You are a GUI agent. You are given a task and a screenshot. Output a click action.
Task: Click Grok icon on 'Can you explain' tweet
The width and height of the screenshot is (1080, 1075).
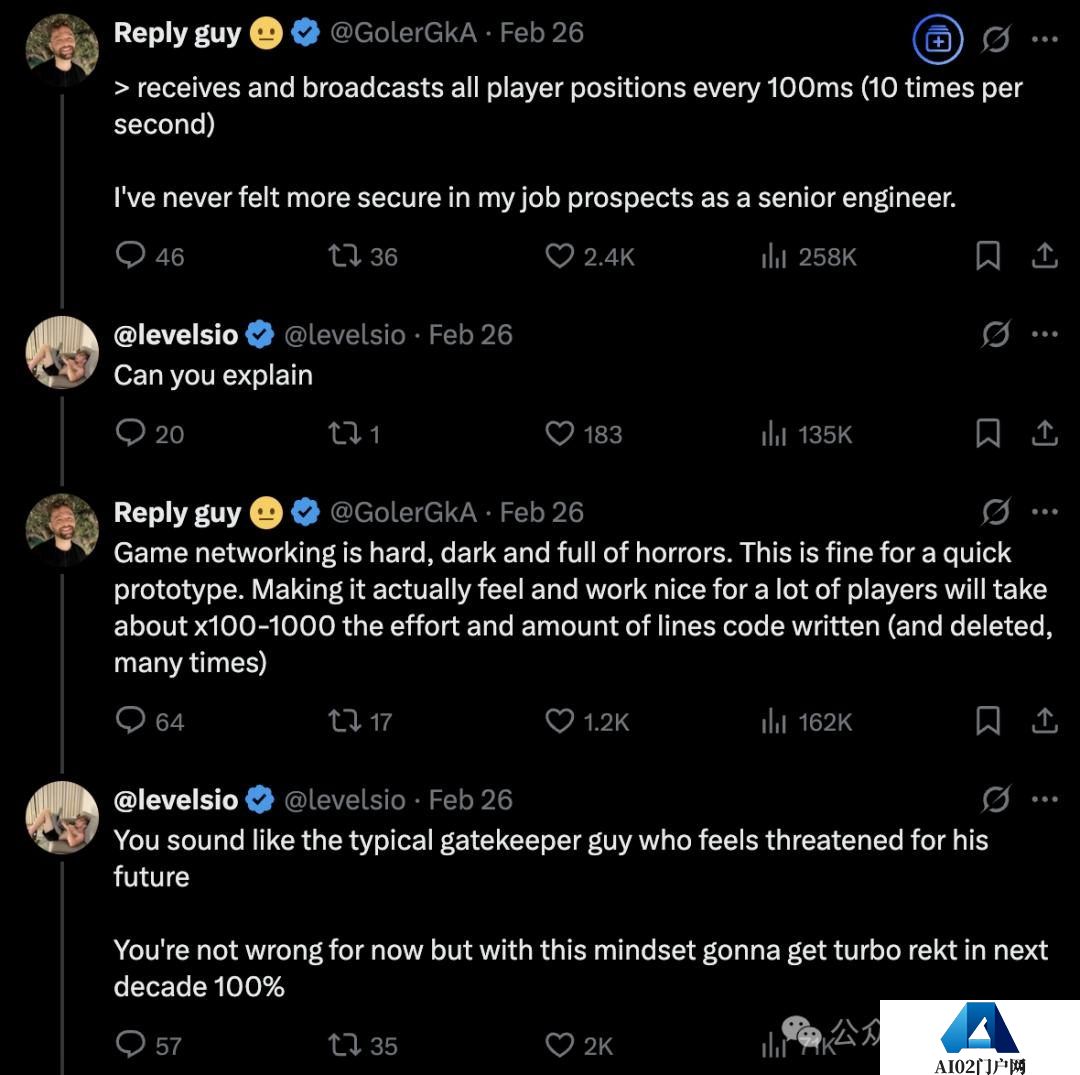point(996,335)
